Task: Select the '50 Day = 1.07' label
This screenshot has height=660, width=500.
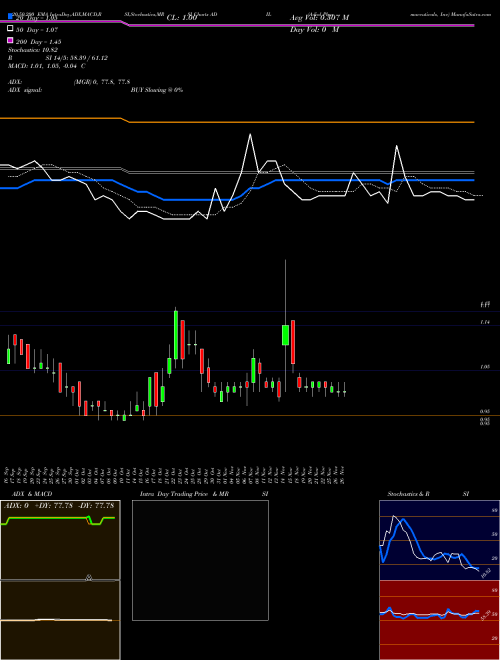Action: click(37, 30)
